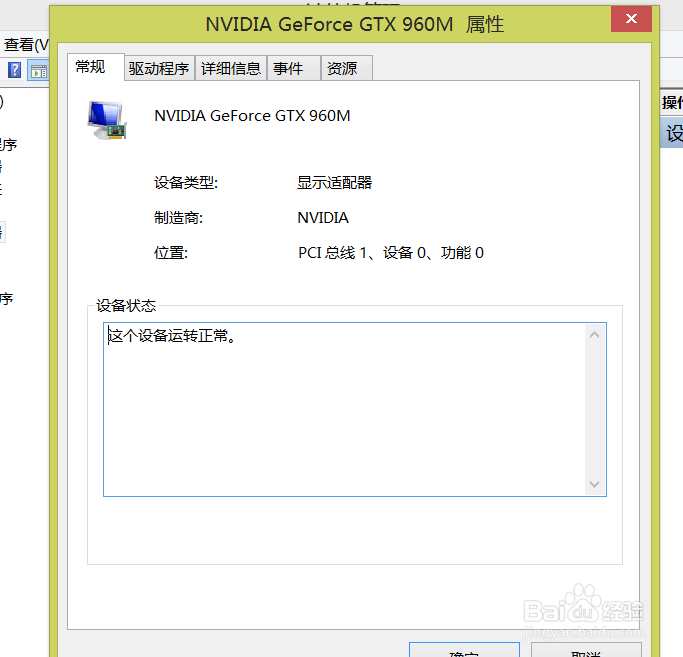Click the 位置 label
Viewport: 683px width, 657px height.
171,253
